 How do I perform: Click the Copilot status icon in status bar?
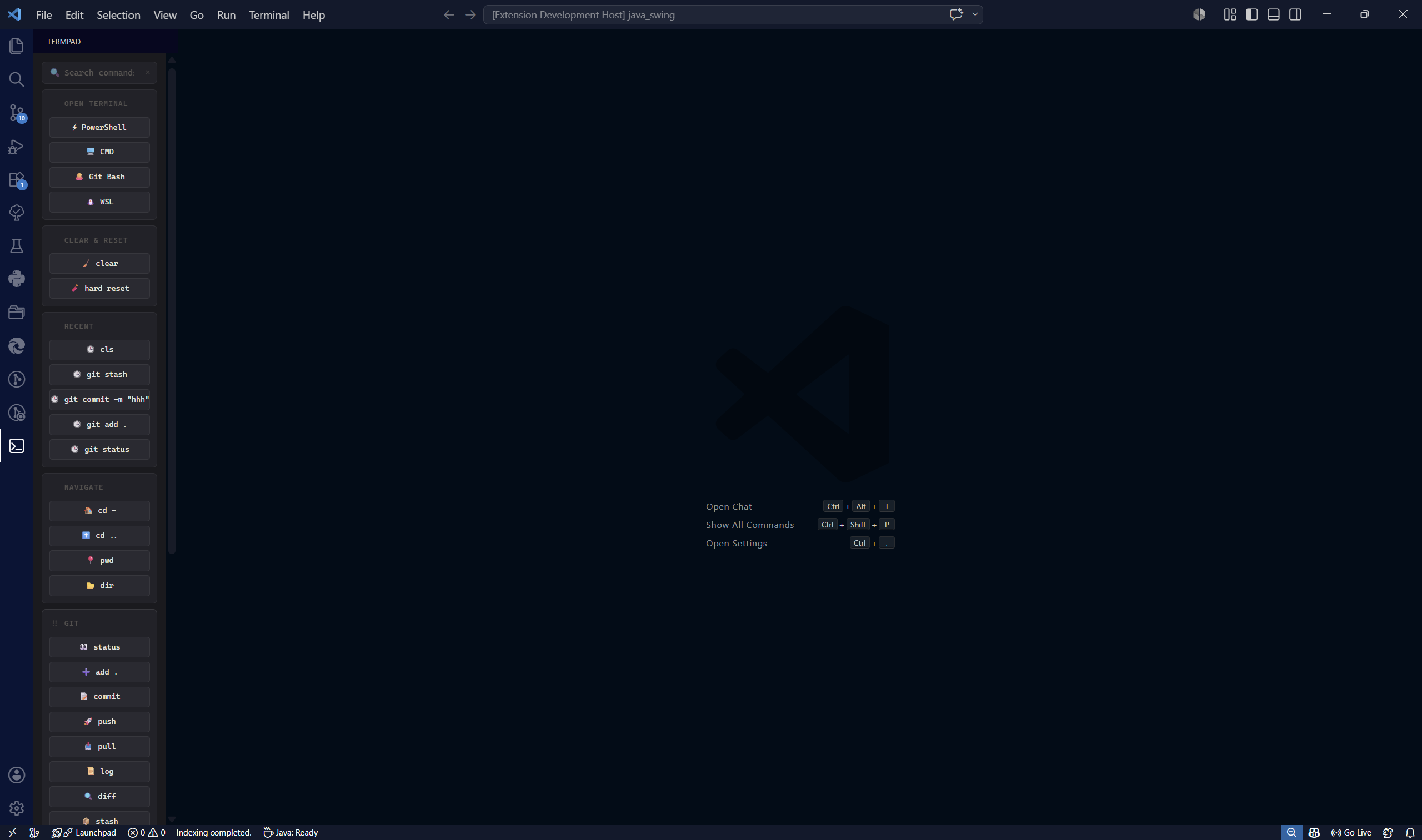1314,832
